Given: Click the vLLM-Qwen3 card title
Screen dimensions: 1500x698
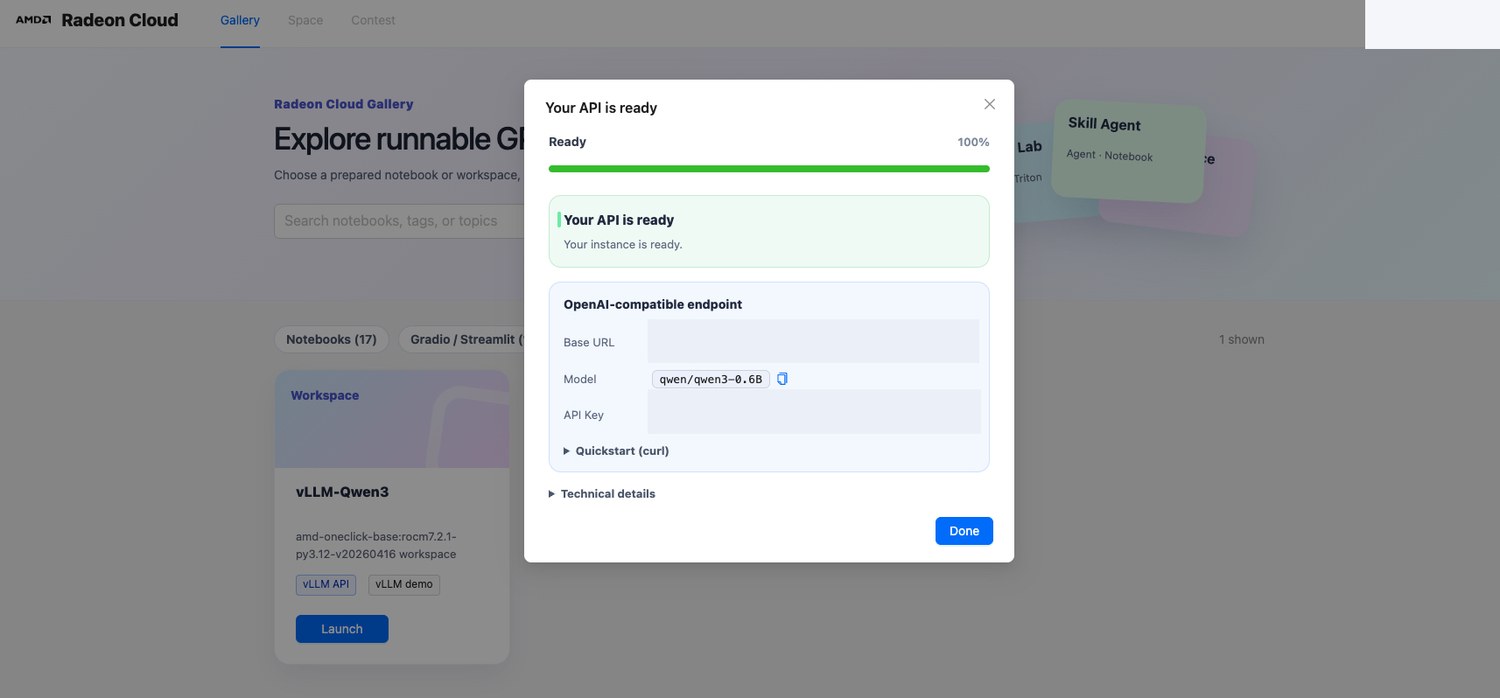Looking at the screenshot, I should (342, 492).
